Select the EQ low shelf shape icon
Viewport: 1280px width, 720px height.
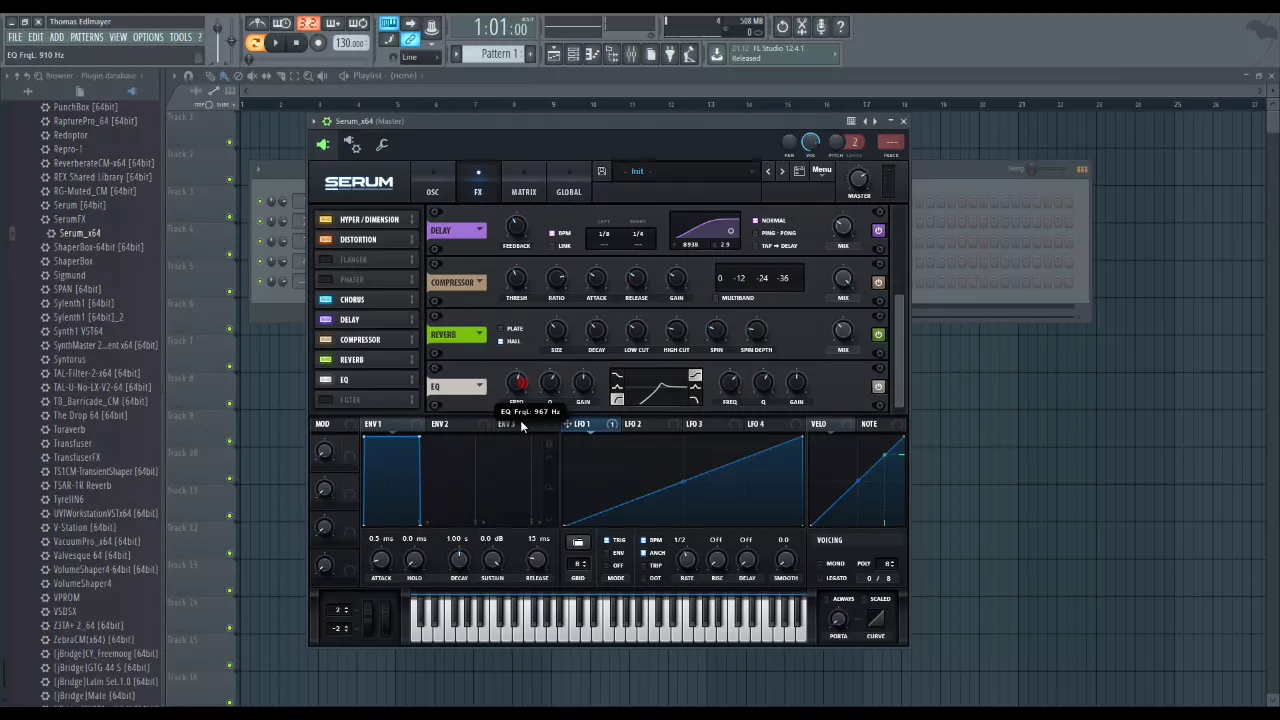(x=617, y=376)
